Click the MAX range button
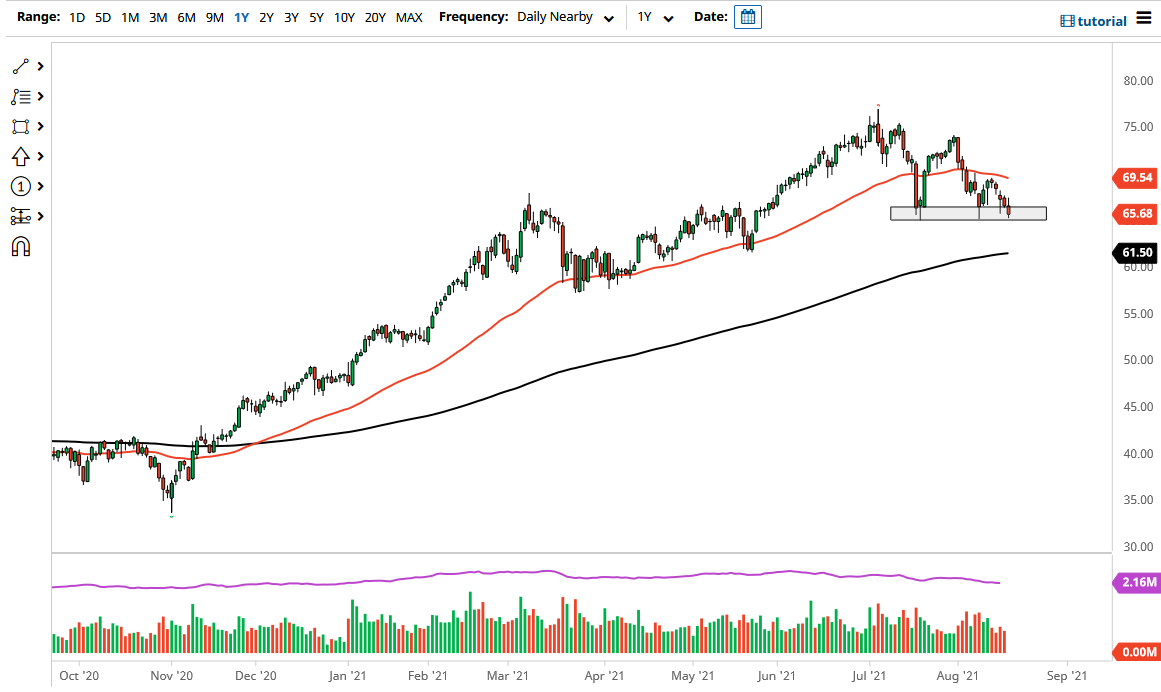This screenshot has width=1161, height=692. 409,17
